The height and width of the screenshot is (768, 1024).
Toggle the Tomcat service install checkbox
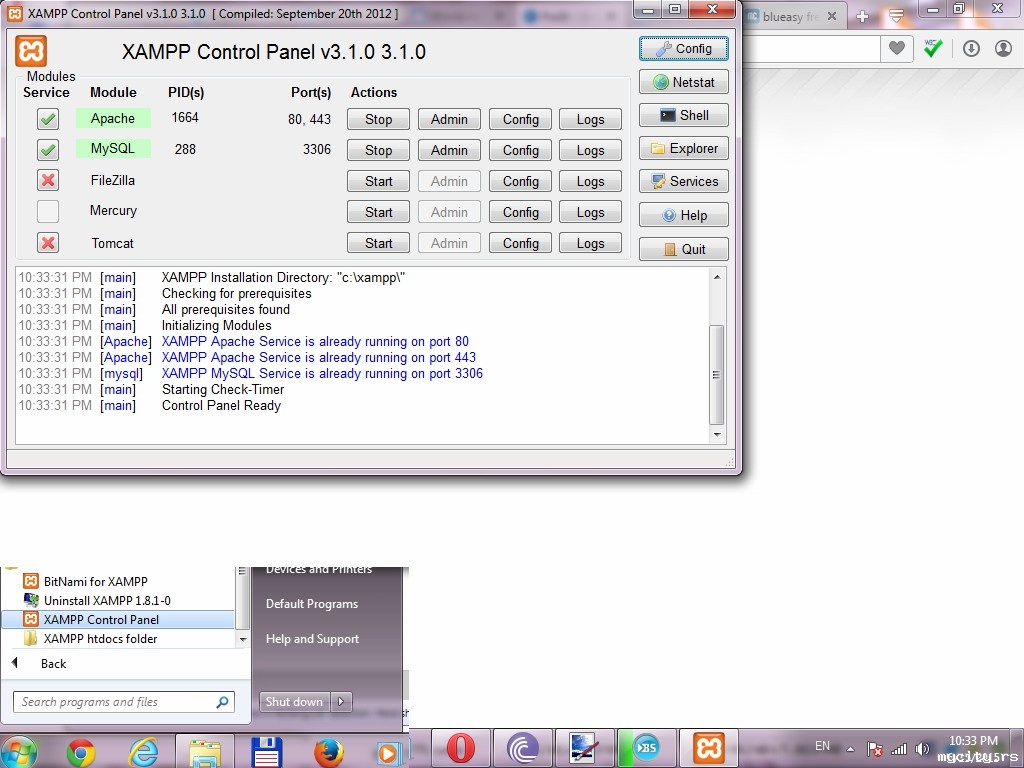[x=48, y=242]
